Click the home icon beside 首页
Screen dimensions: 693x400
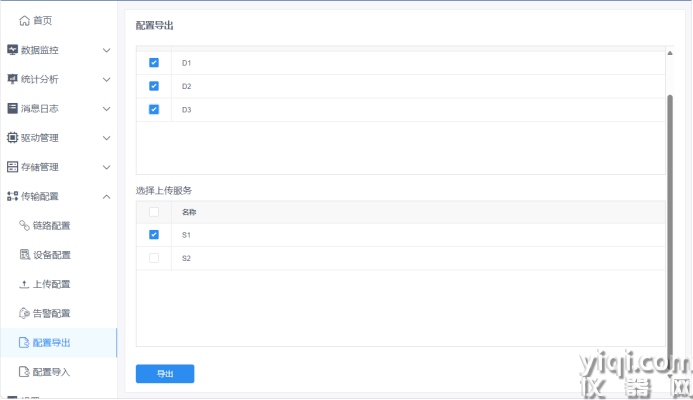click(24, 21)
